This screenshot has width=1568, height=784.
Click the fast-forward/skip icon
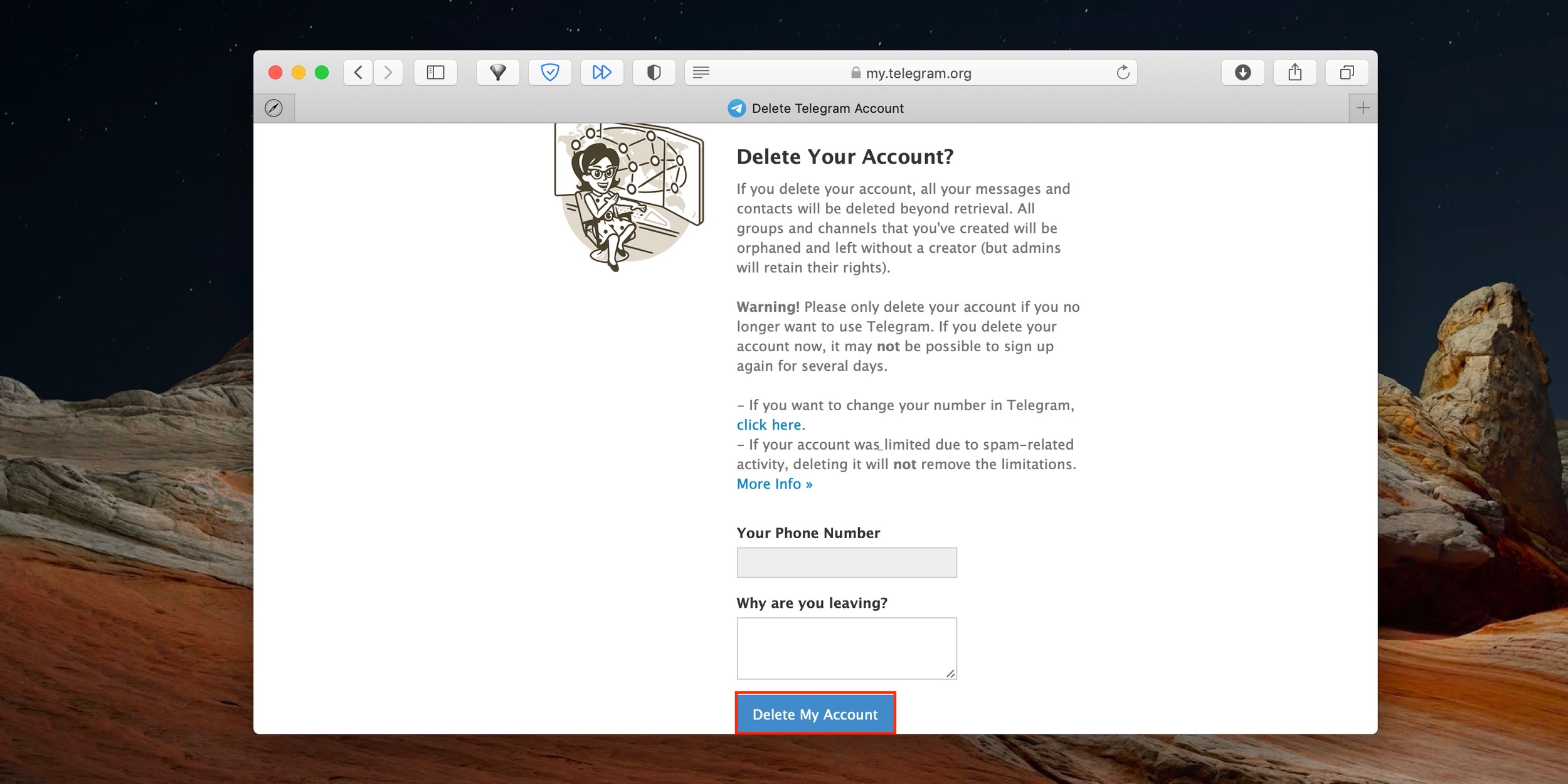click(601, 72)
